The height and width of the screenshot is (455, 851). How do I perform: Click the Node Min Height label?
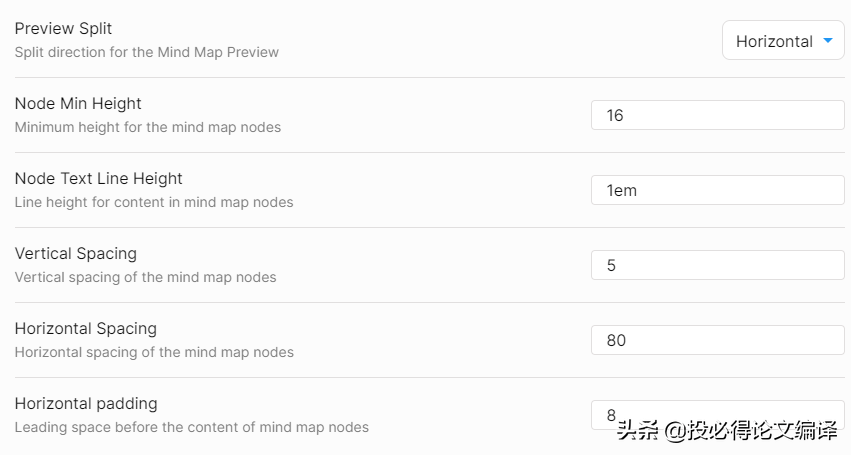[78, 103]
